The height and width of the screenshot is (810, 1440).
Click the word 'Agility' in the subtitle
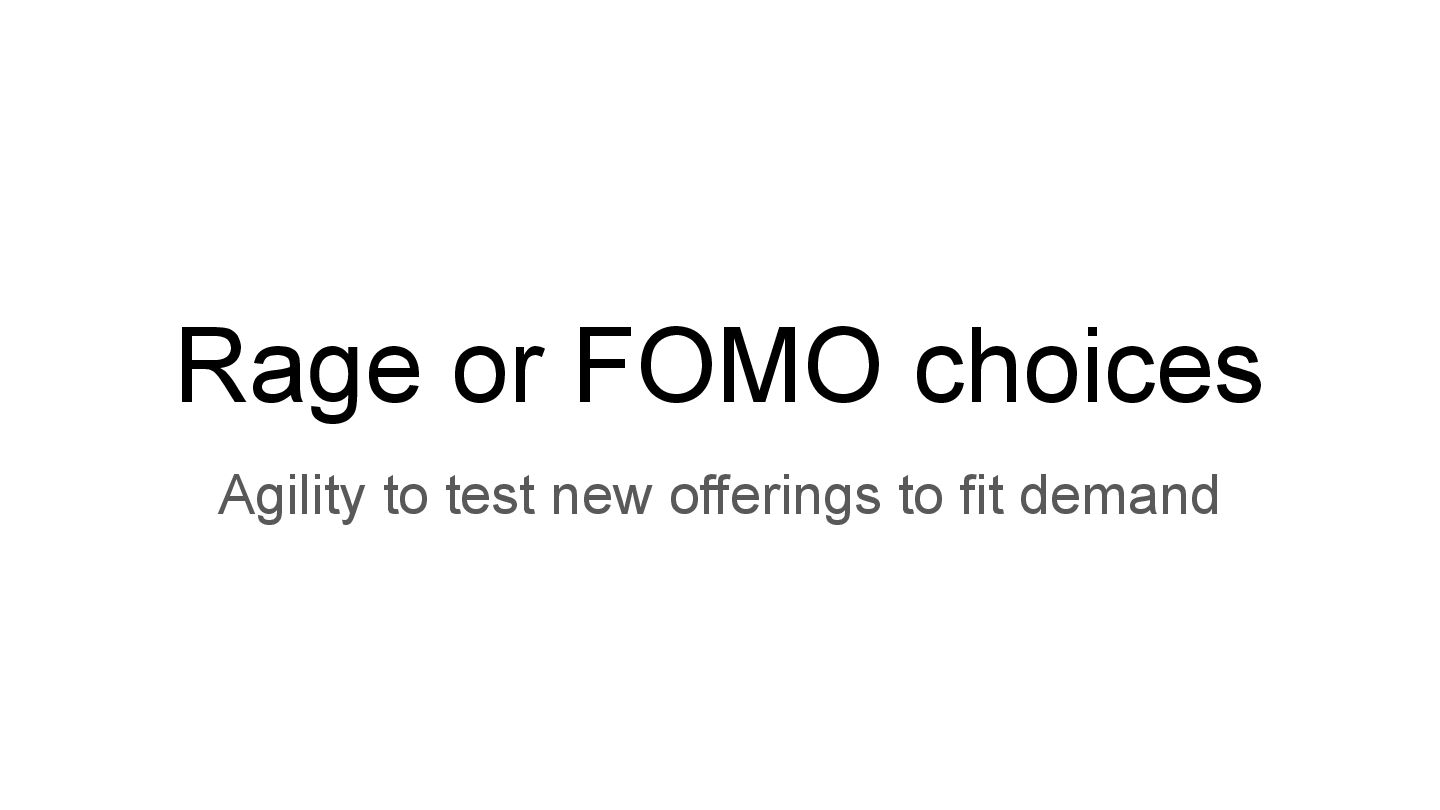[291, 497]
